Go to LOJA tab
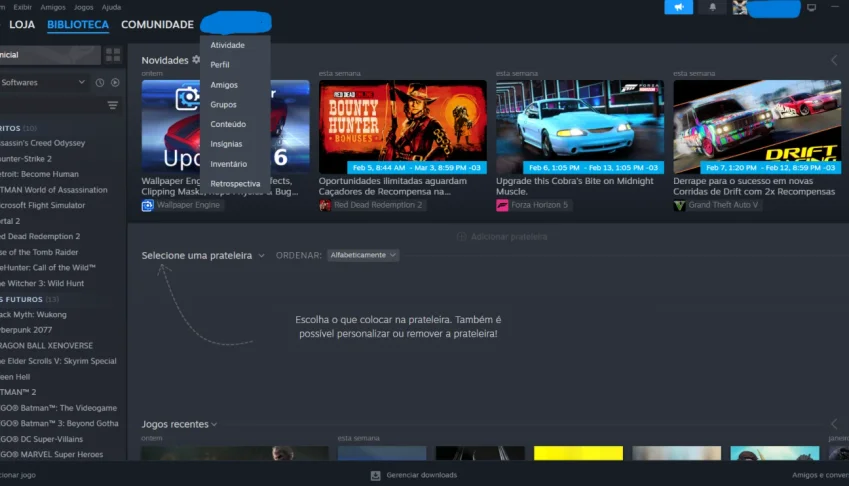This screenshot has height=486, width=849. pyautogui.click(x=22, y=24)
